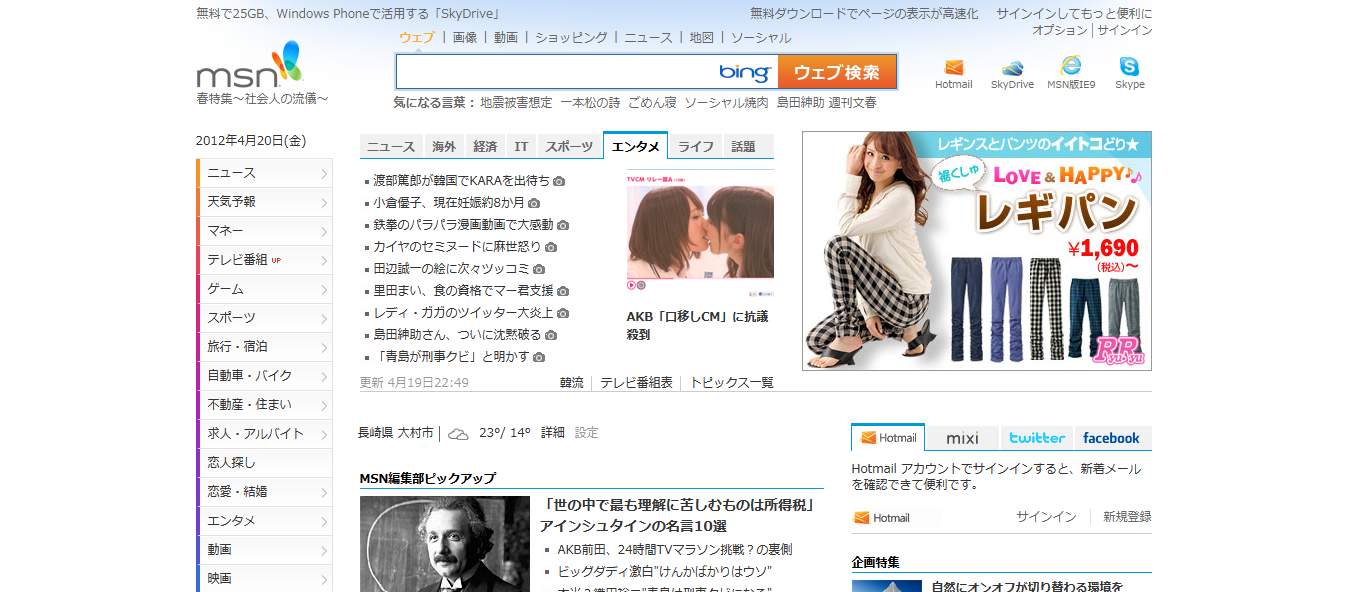Click camera icon next to 渡部篤郎 headline
Viewport: 1349px width, 592px height.
[559, 181]
